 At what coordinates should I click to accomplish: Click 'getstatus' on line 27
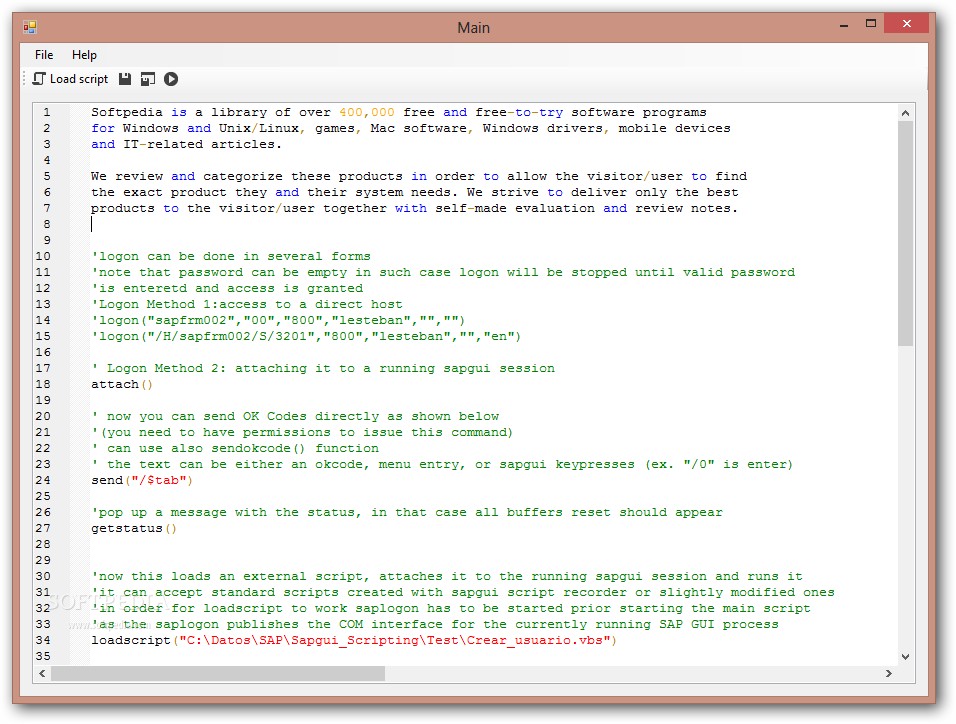[127, 528]
